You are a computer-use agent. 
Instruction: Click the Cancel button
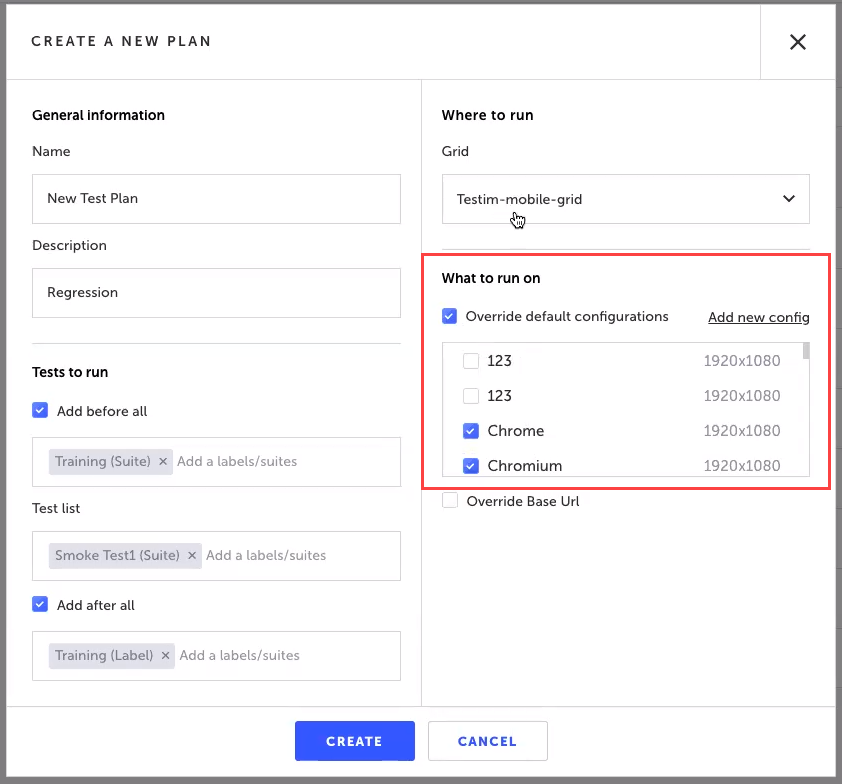(x=487, y=741)
